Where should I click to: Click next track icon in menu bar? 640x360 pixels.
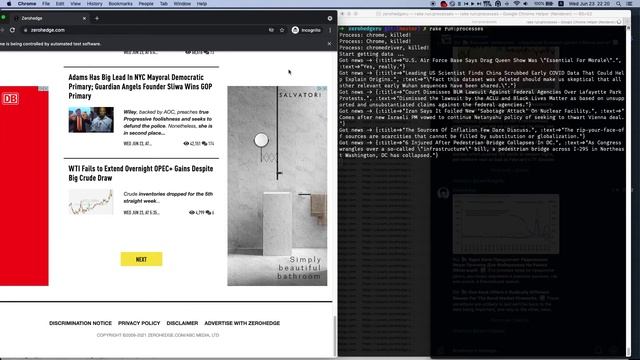pyautogui.click(x=479, y=4)
